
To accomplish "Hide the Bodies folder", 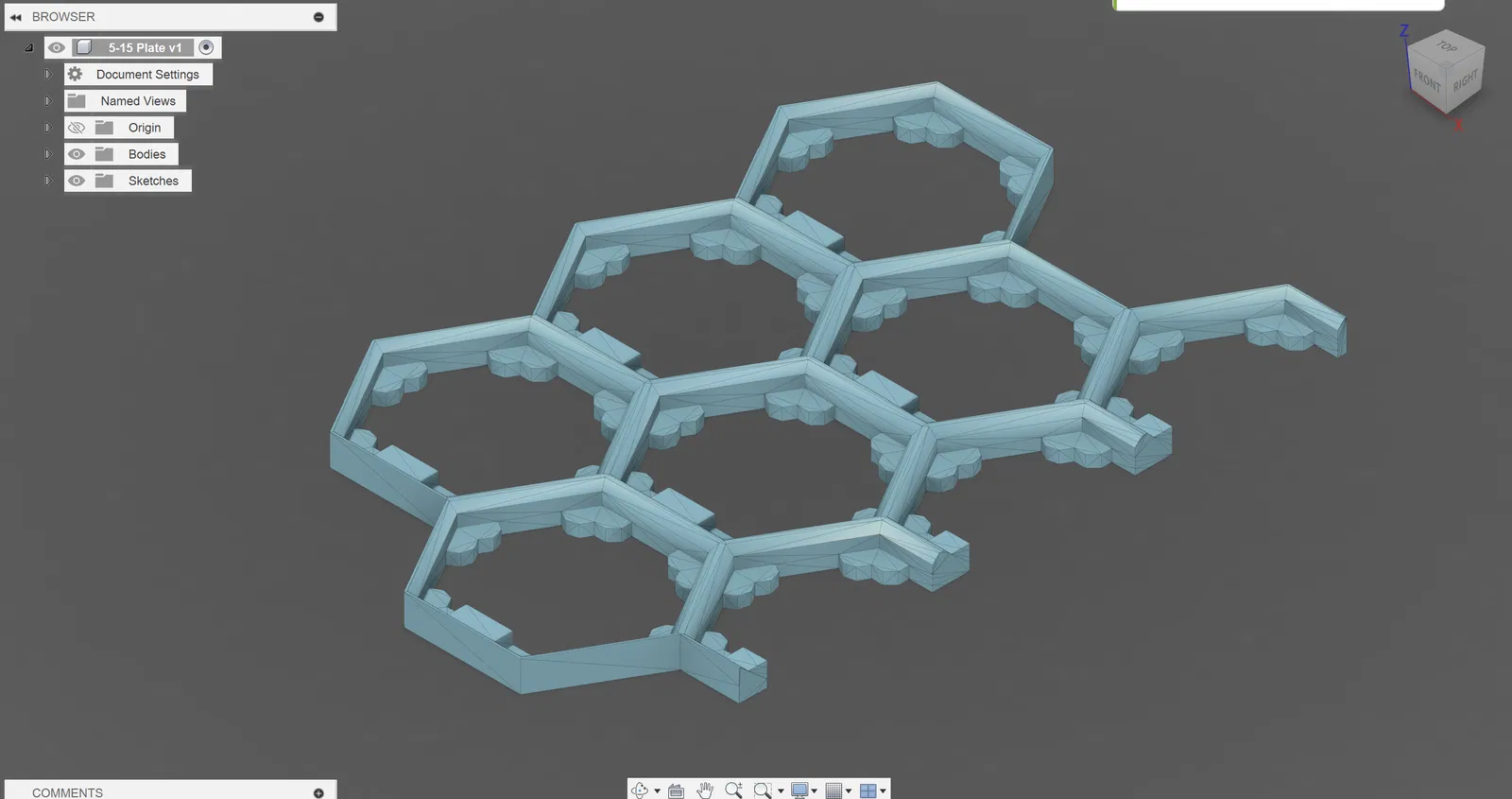I will [x=77, y=154].
